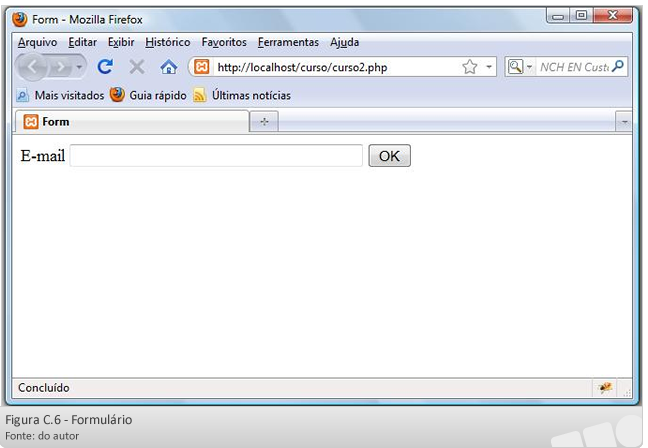
Task: Open the search engine selector dropdown
Action: (519, 67)
